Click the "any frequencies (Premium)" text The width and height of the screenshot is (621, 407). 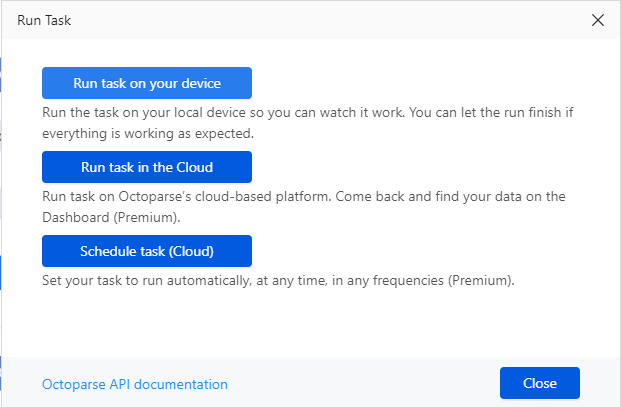pyautogui.click(x=440, y=281)
